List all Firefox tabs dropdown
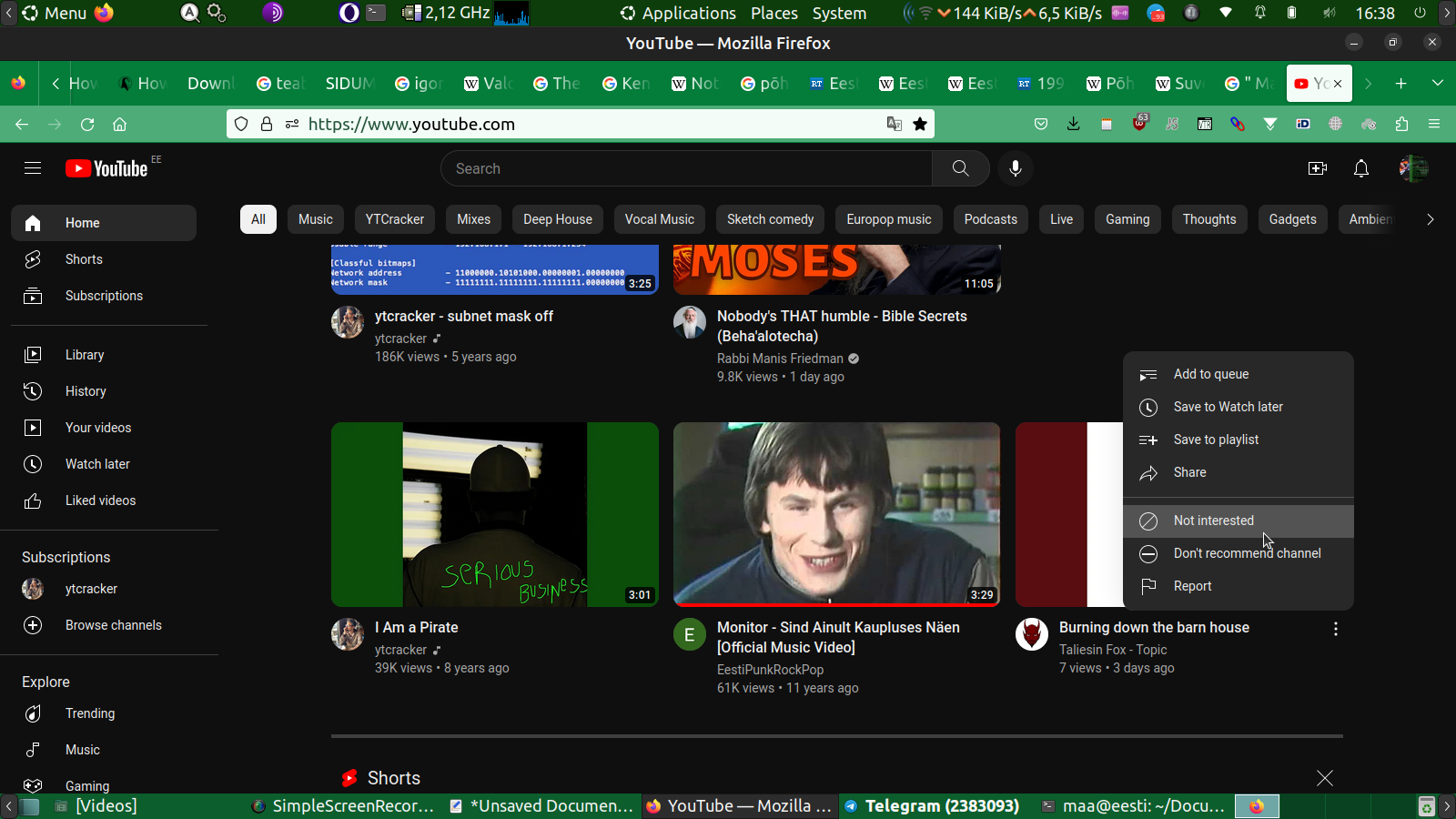This screenshot has width=1456, height=819. [1438, 84]
